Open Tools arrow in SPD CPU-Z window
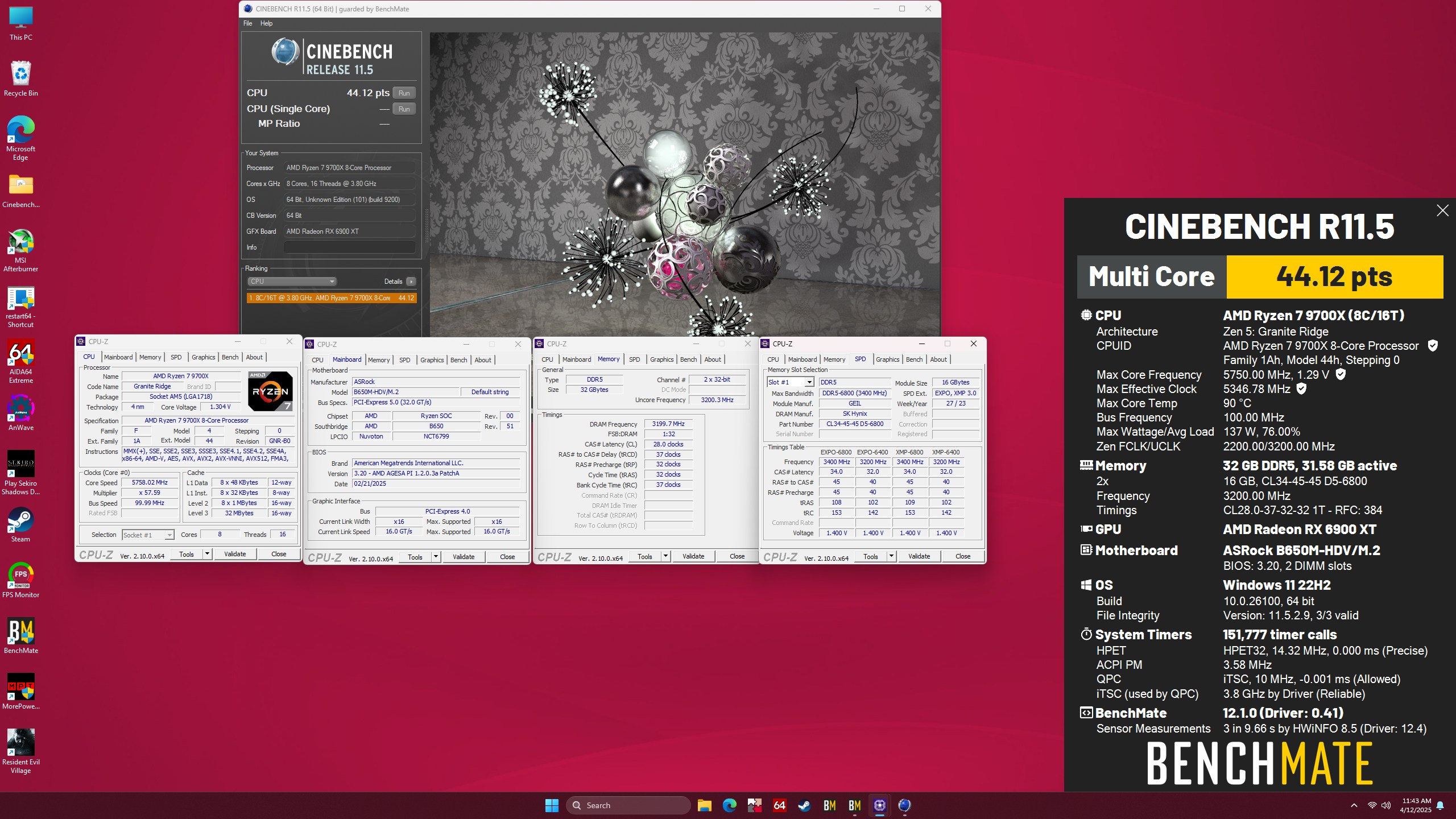This screenshot has height=819, width=1456. pos(891,556)
